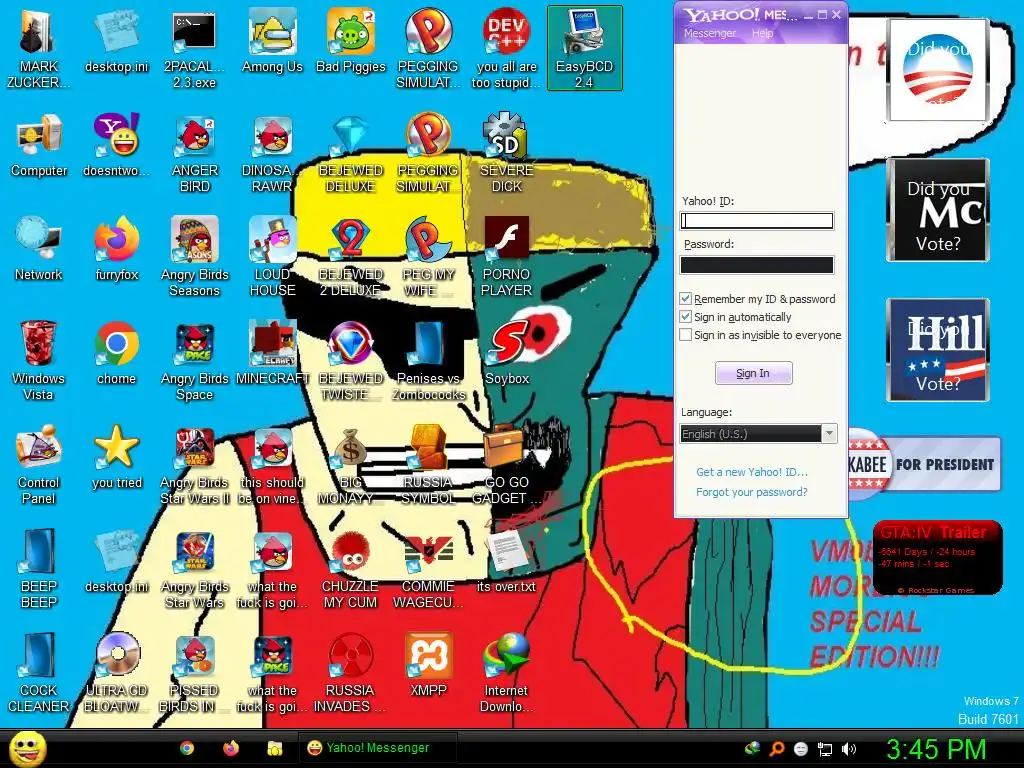Open the CHUZZLE red fuzzball icon
This screenshot has height=768, width=1024.
pyautogui.click(x=351, y=568)
